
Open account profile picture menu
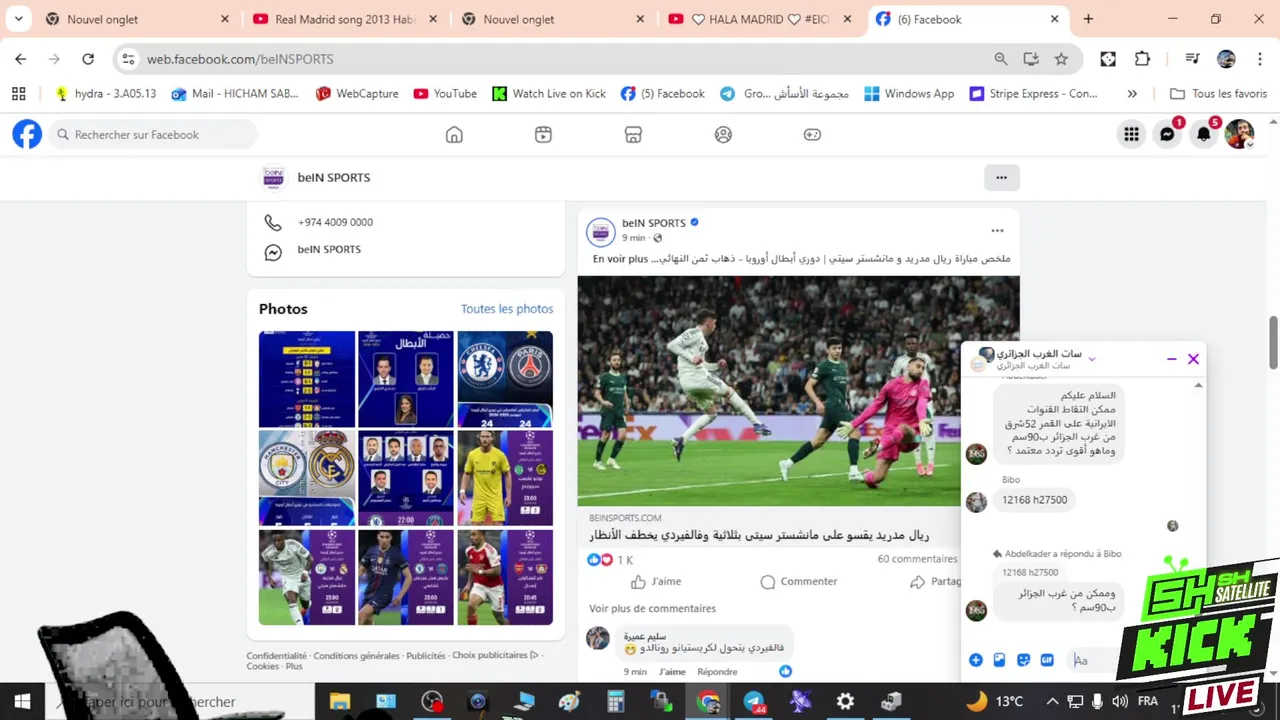[1240, 134]
